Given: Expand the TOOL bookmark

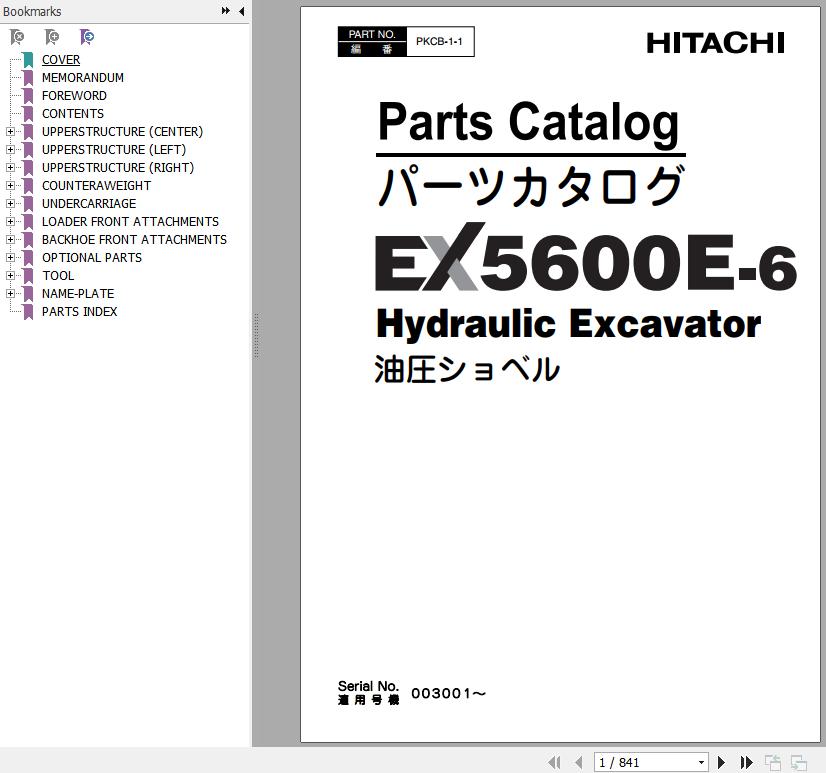Looking at the screenshot, I should 10,276.
